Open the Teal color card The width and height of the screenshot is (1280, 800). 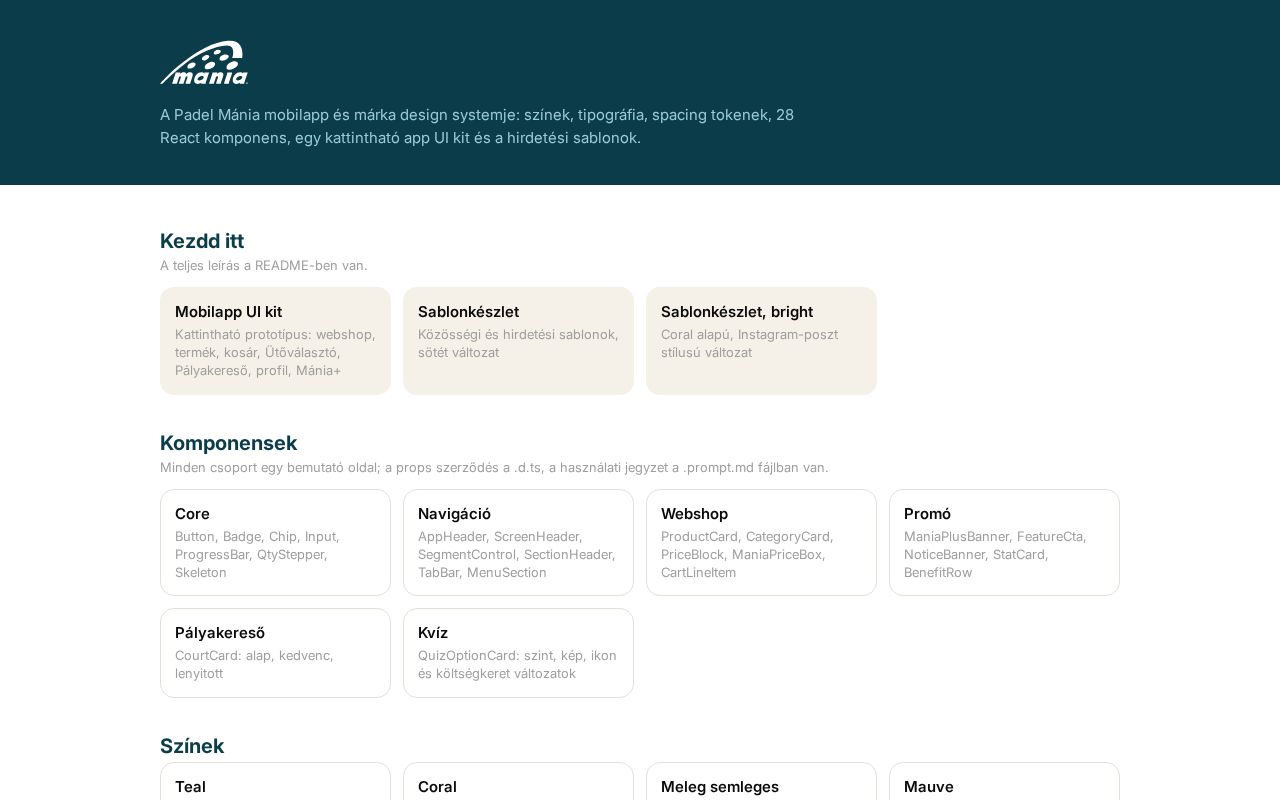[275, 782]
